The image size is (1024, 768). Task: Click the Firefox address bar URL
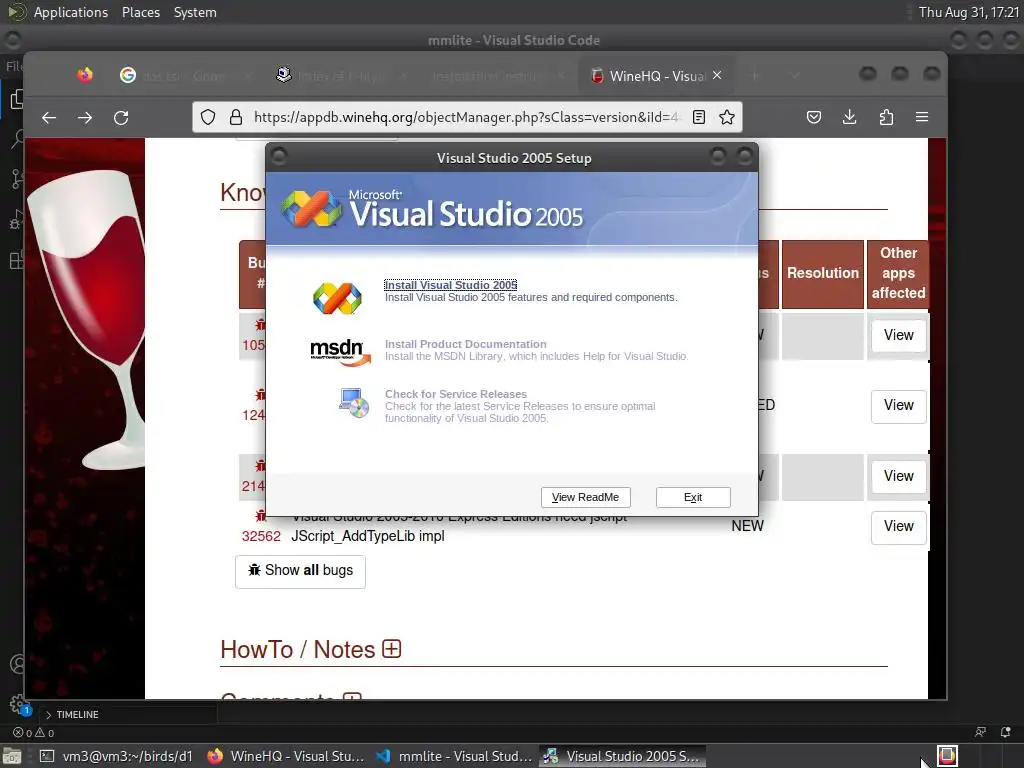(x=465, y=117)
